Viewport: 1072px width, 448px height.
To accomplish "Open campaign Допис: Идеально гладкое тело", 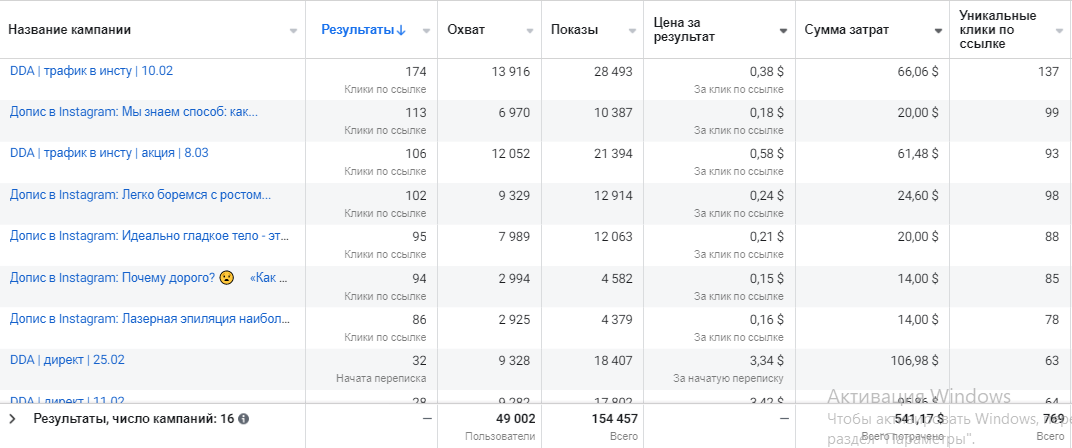I will point(147,236).
